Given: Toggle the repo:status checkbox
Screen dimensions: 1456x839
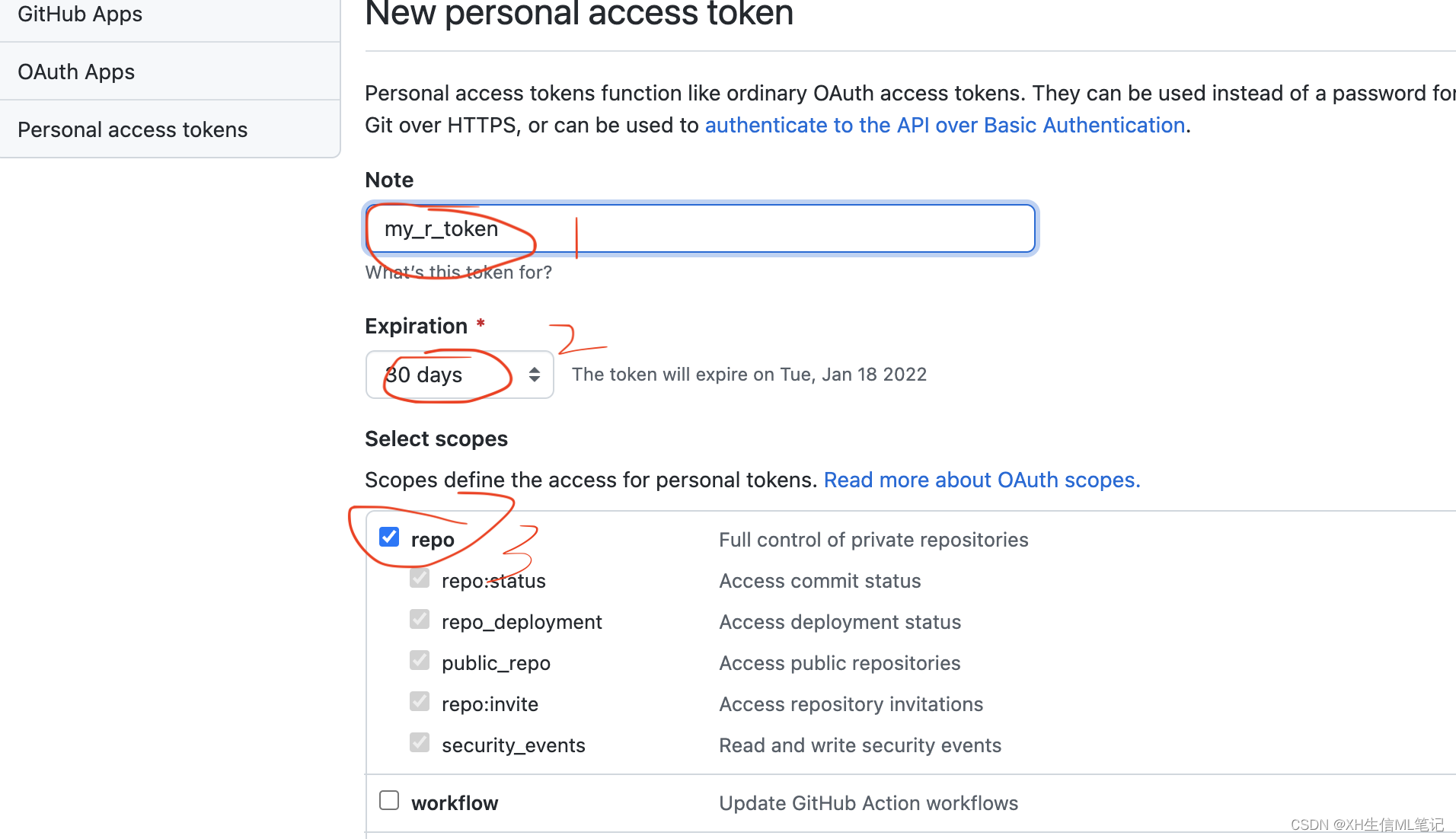Looking at the screenshot, I should [420, 579].
